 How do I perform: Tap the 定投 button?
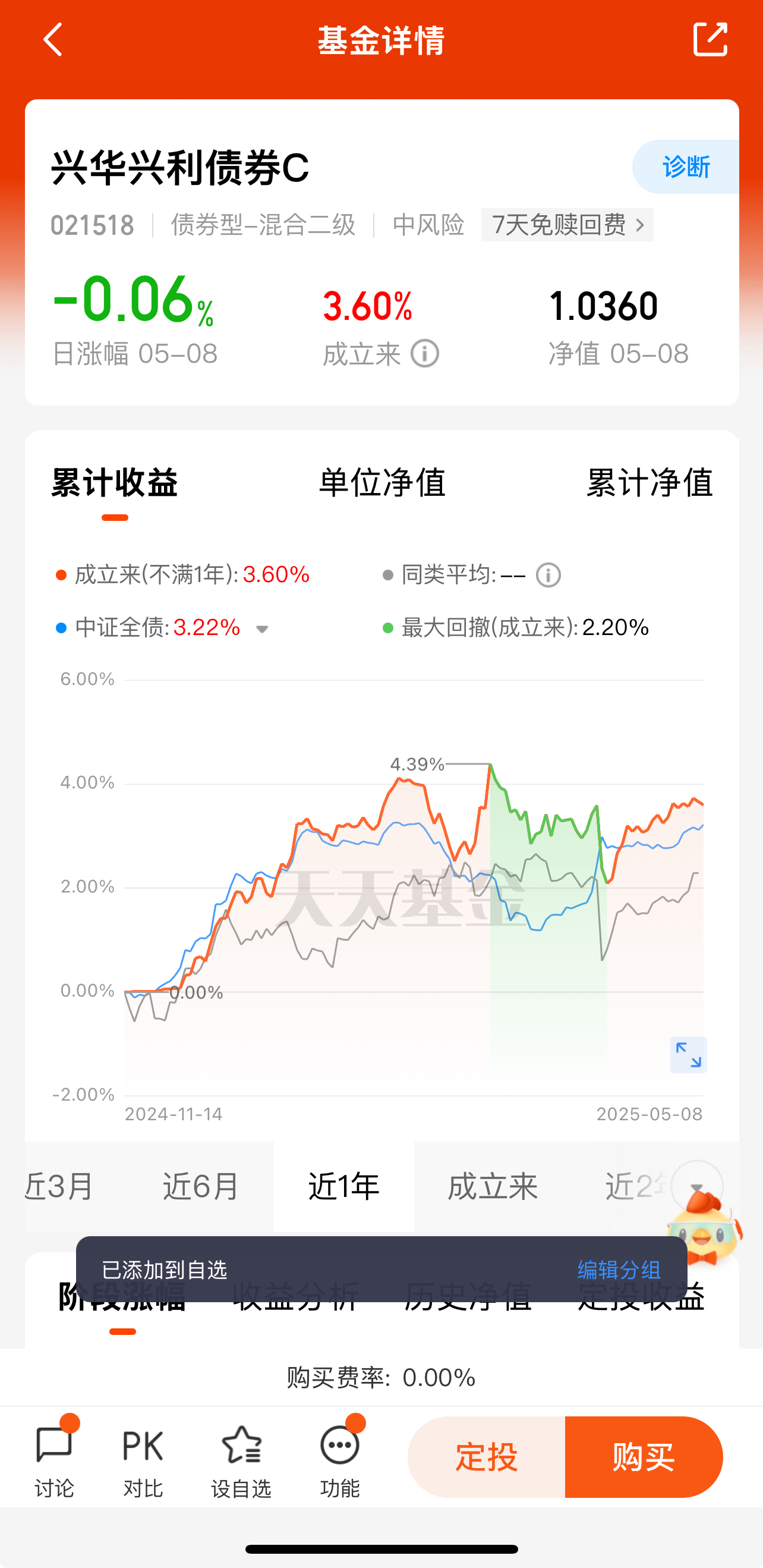pos(486,1457)
